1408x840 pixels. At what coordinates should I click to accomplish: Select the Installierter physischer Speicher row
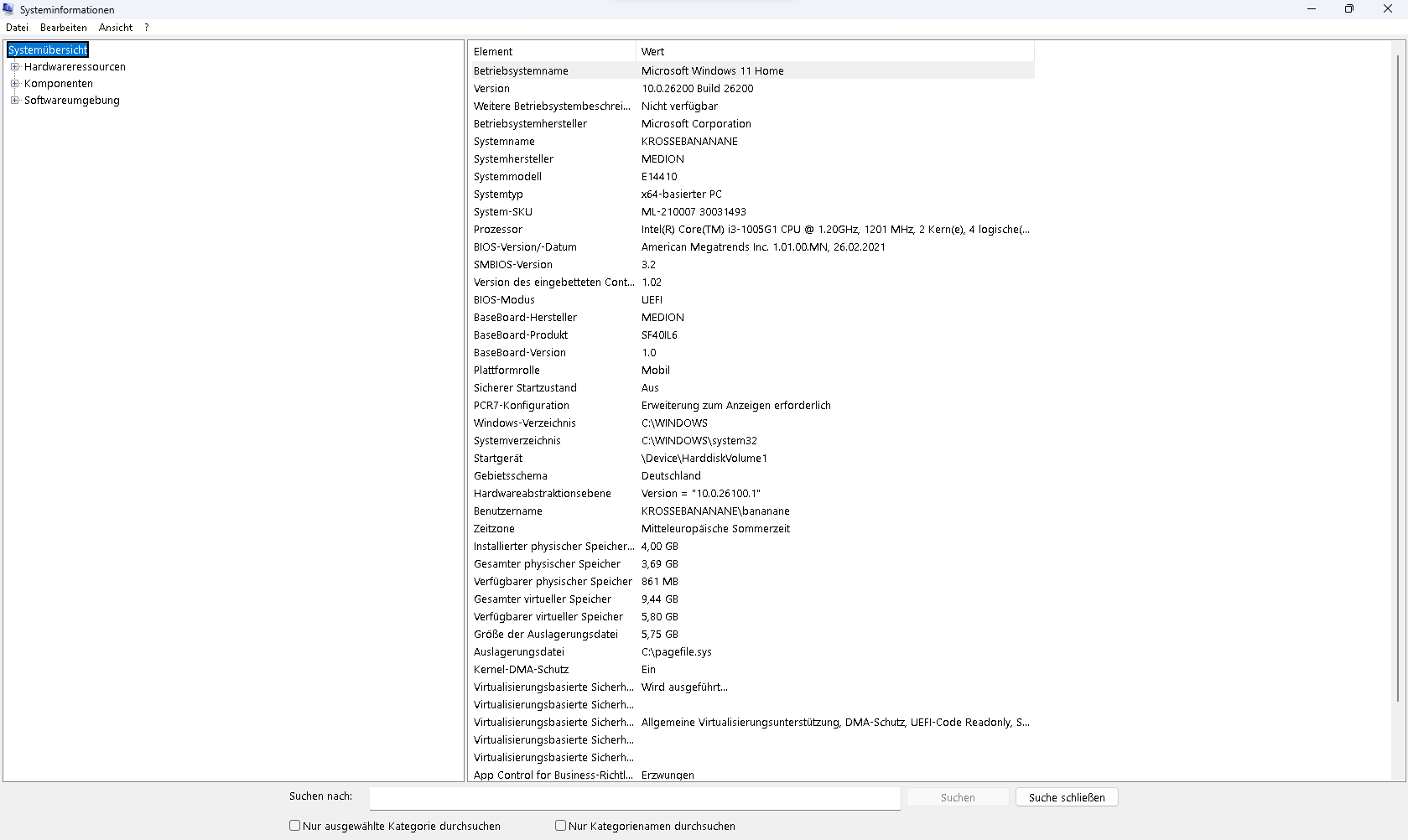point(751,547)
